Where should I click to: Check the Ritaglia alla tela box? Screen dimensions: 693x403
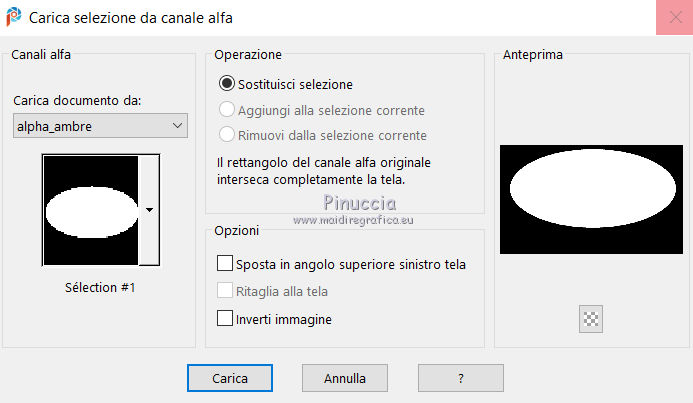(x=224, y=292)
